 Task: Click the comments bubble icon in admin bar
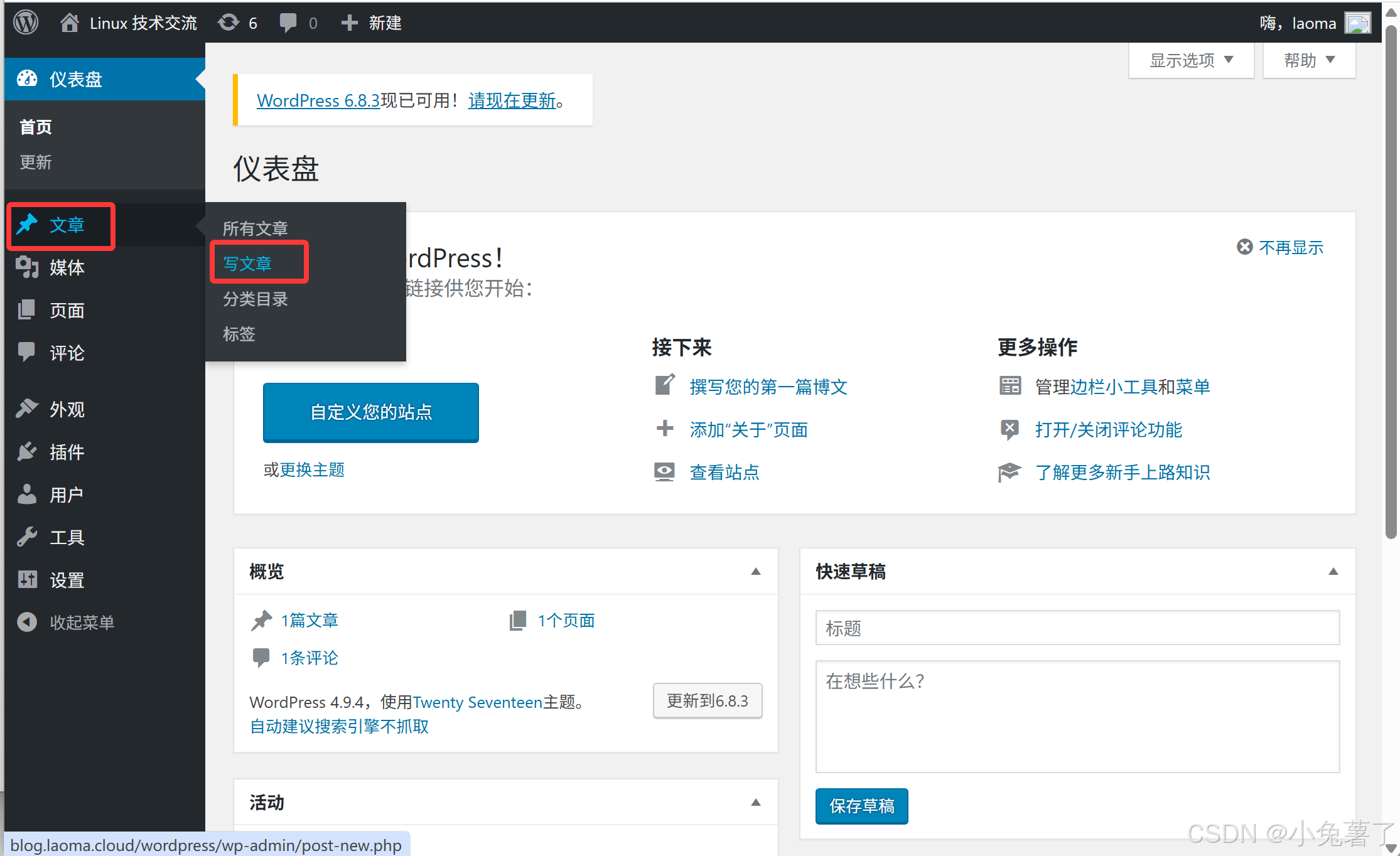tap(288, 23)
